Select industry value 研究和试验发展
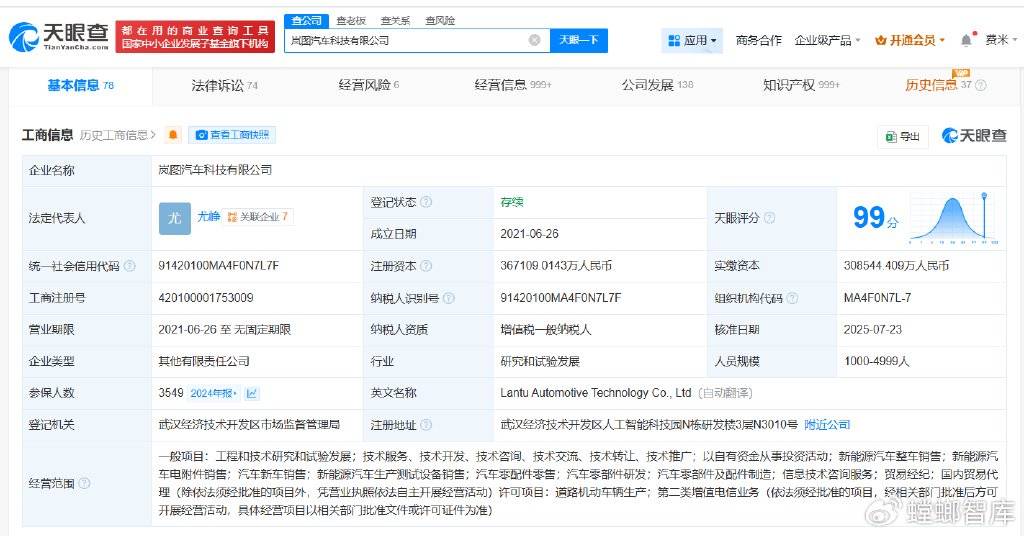This screenshot has height=536, width=1024. click(x=540, y=361)
